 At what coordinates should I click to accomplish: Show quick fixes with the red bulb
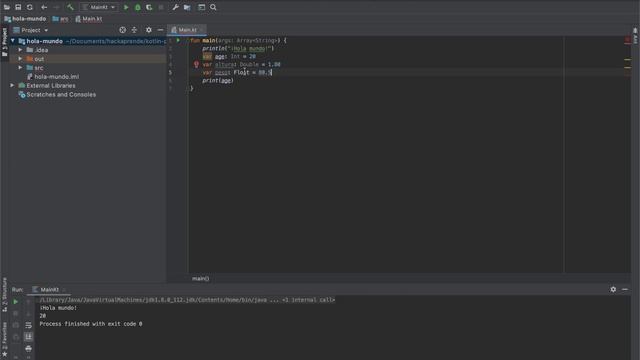pos(196,64)
